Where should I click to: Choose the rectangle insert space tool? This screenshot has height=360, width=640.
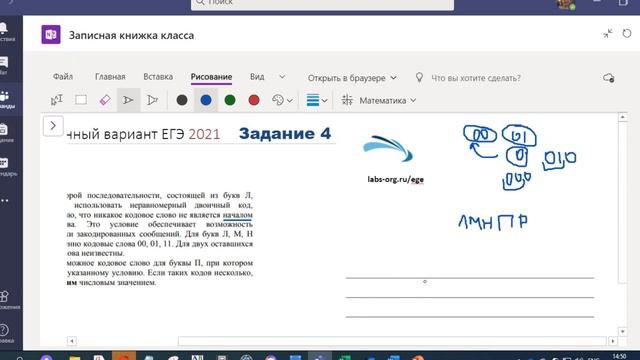click(x=81, y=100)
